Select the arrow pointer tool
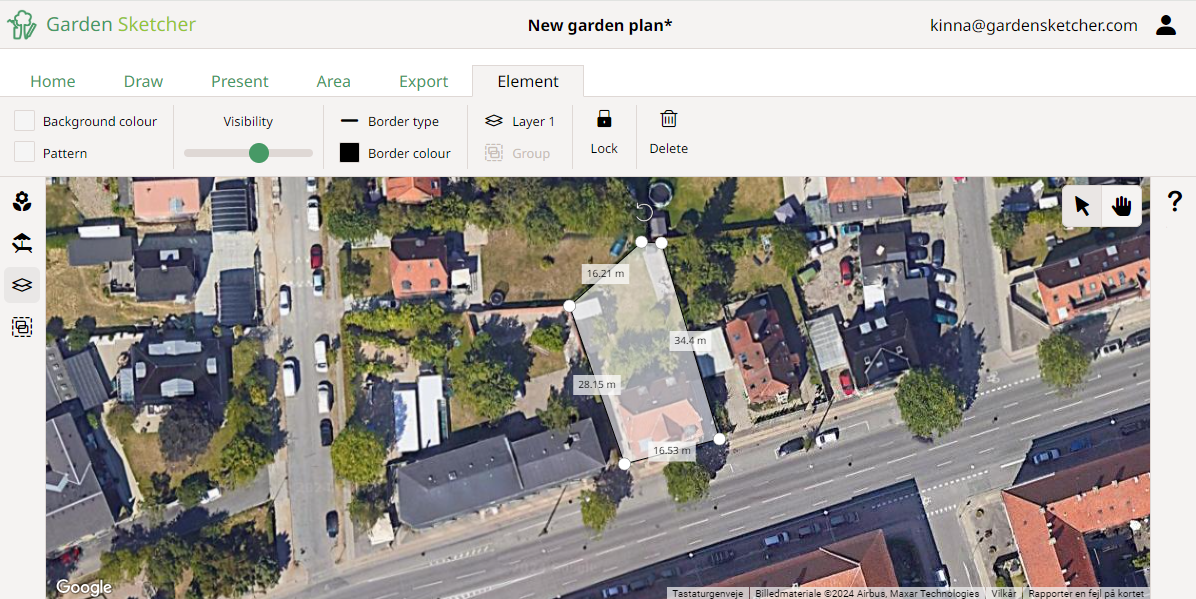The image size is (1196, 599). [1082, 206]
